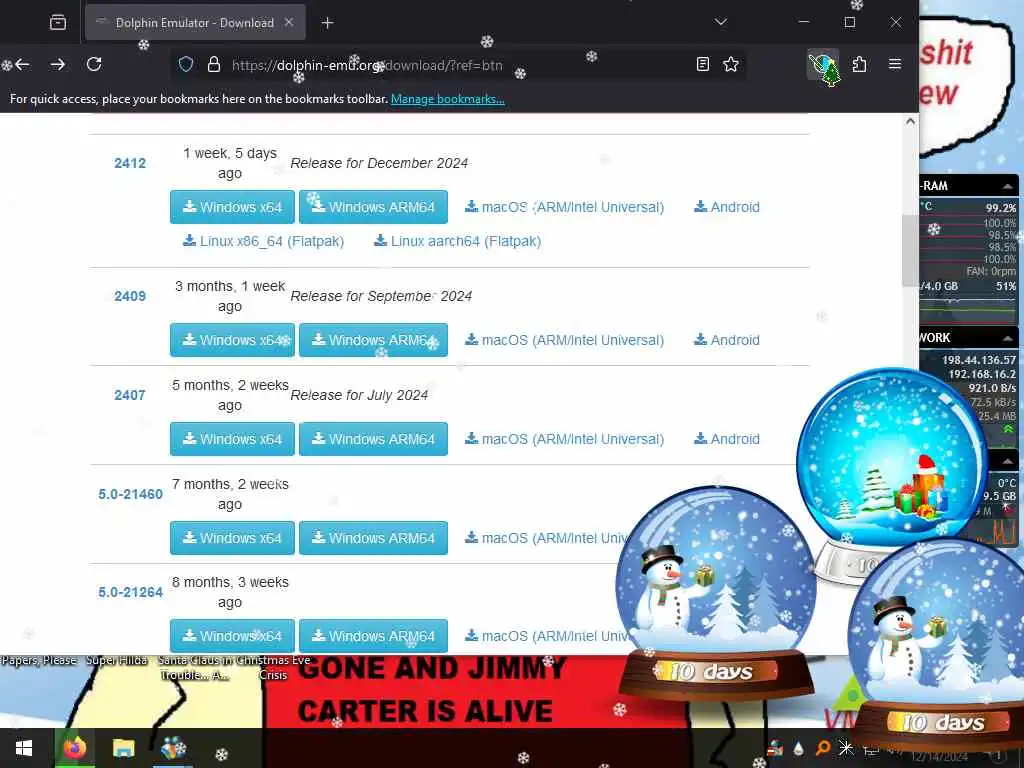The height and width of the screenshot is (768, 1024).
Task: Reload the Dolphin download page
Action: (x=94, y=64)
